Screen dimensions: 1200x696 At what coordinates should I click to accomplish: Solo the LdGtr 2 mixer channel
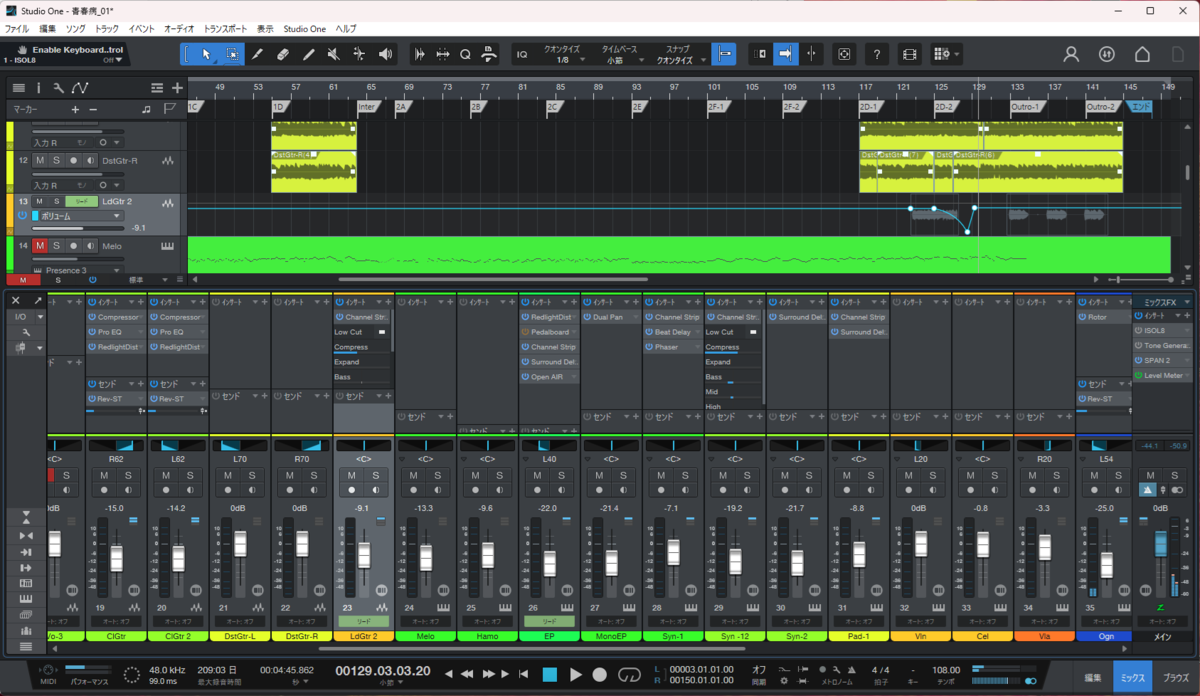coord(376,475)
